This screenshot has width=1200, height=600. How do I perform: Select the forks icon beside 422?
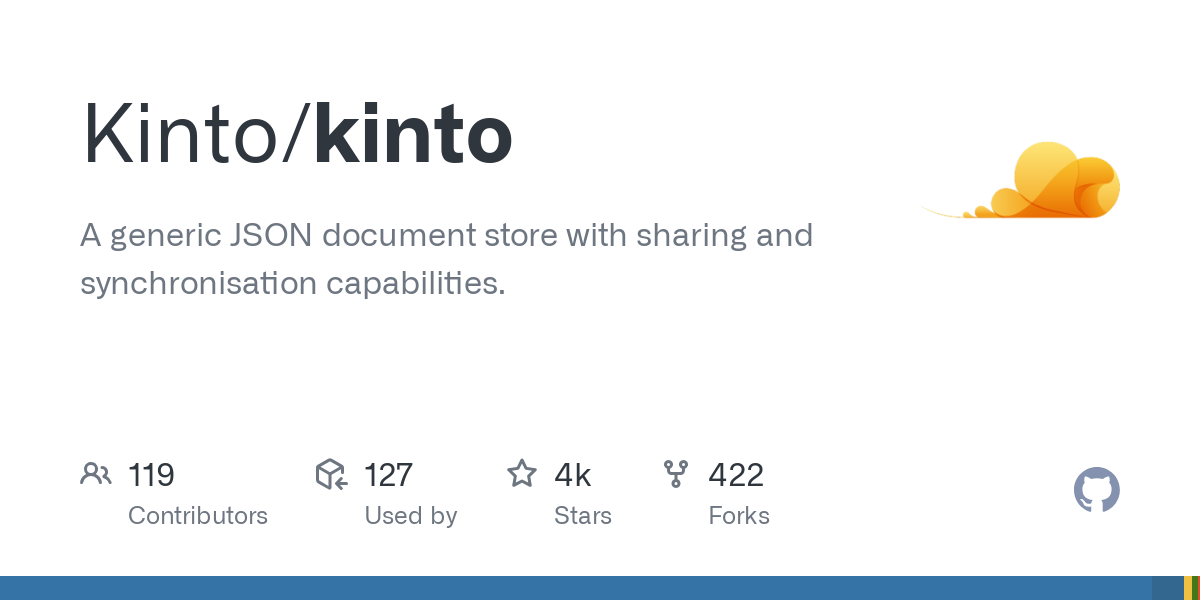click(677, 474)
